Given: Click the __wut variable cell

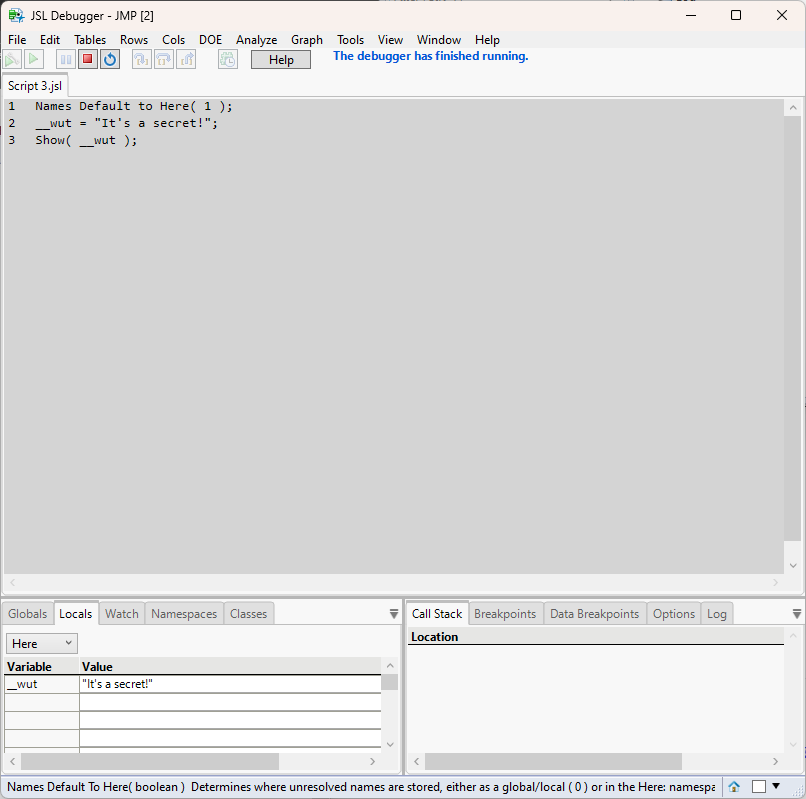Looking at the screenshot, I should tap(42, 684).
